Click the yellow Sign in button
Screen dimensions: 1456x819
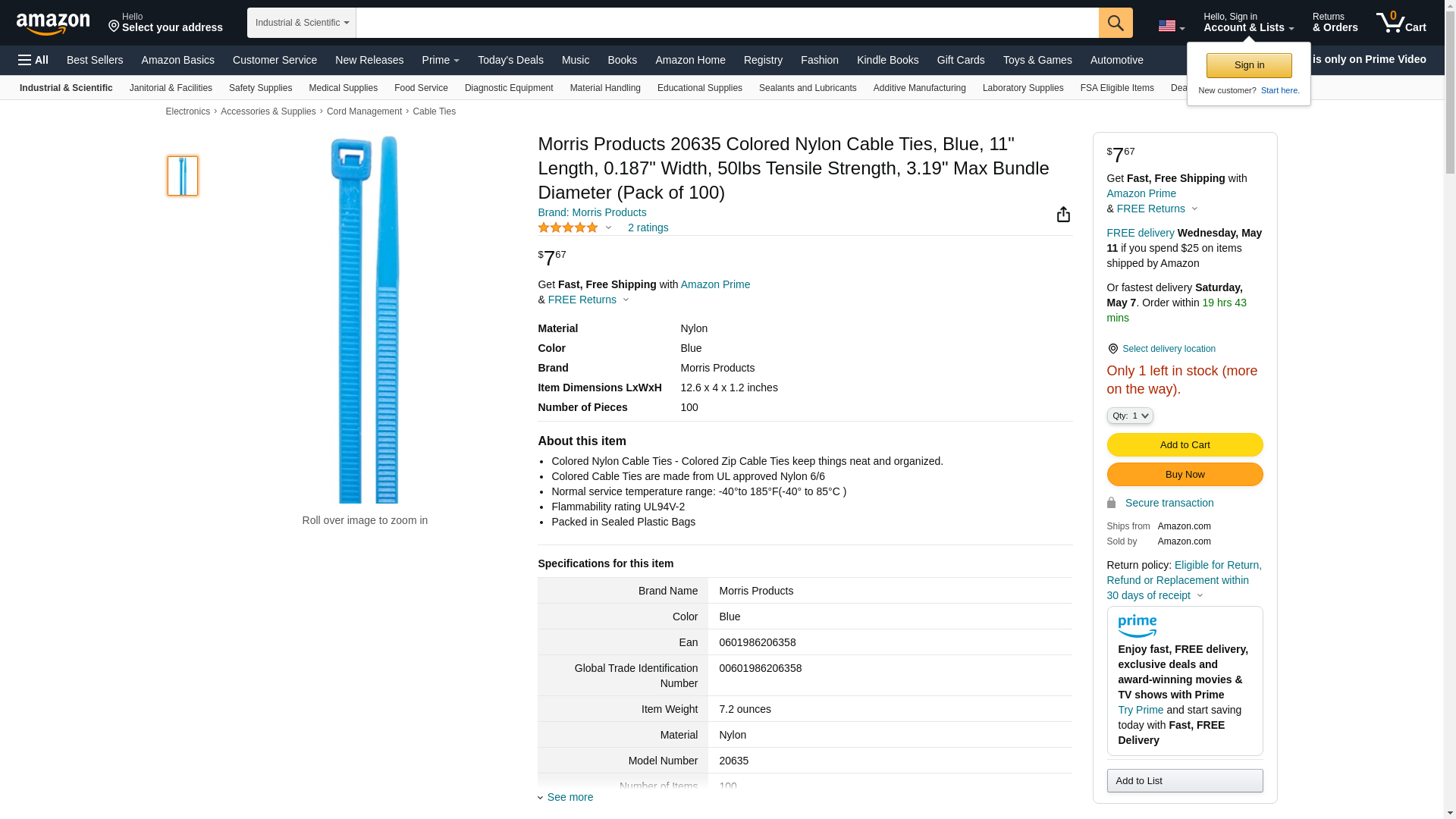(x=1248, y=65)
